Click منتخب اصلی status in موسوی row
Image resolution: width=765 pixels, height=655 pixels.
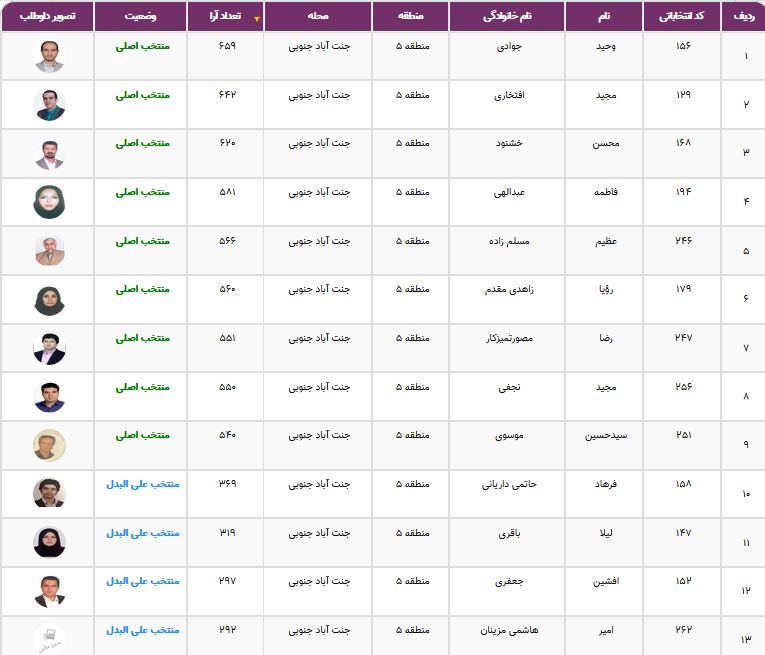point(142,435)
